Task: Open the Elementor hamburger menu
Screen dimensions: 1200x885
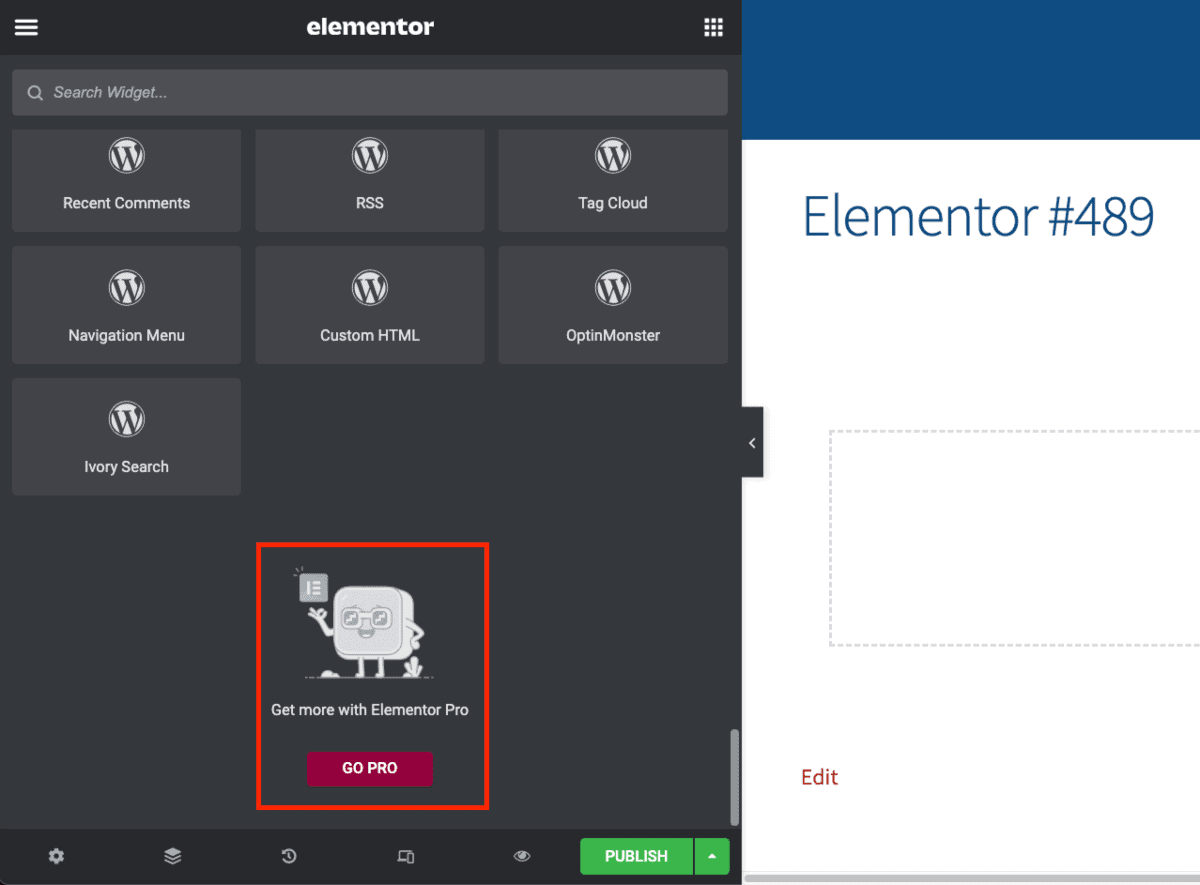Action: (x=26, y=27)
